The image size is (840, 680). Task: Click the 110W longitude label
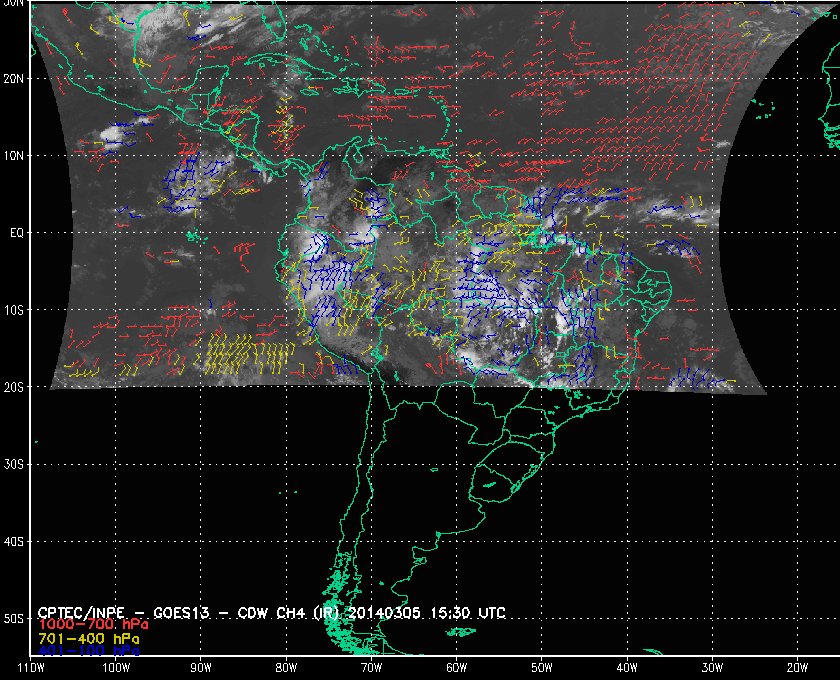click(x=31, y=668)
